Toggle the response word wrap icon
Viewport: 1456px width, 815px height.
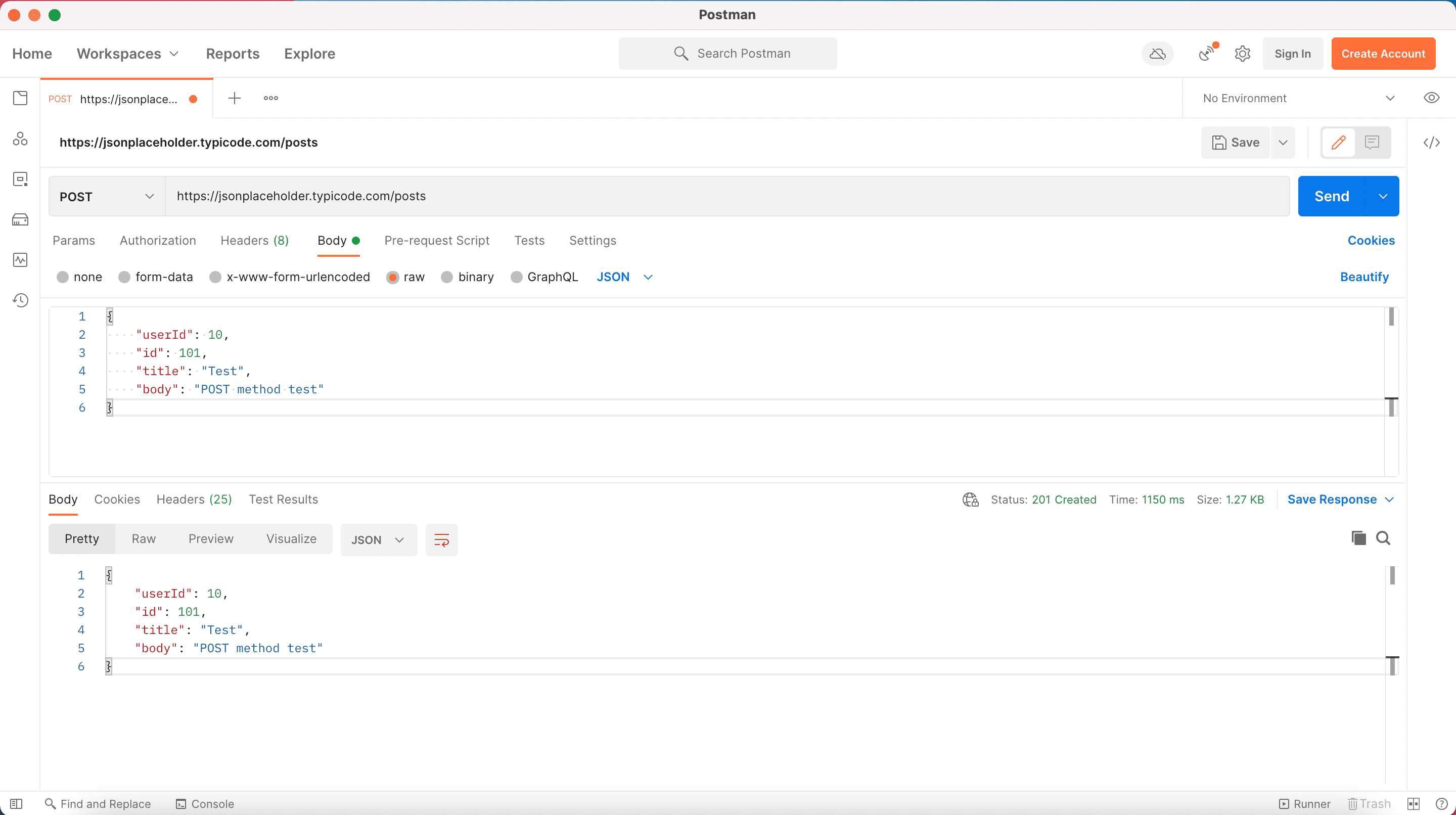441,540
